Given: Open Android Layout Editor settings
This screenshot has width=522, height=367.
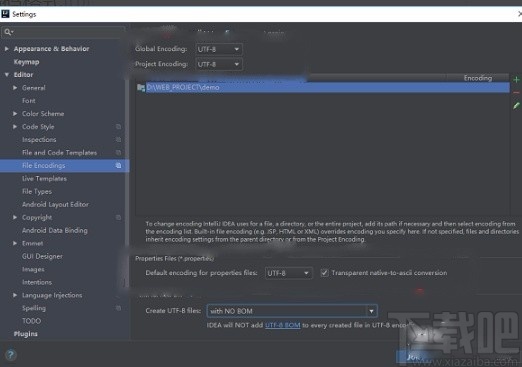Looking at the screenshot, I should click(55, 204).
